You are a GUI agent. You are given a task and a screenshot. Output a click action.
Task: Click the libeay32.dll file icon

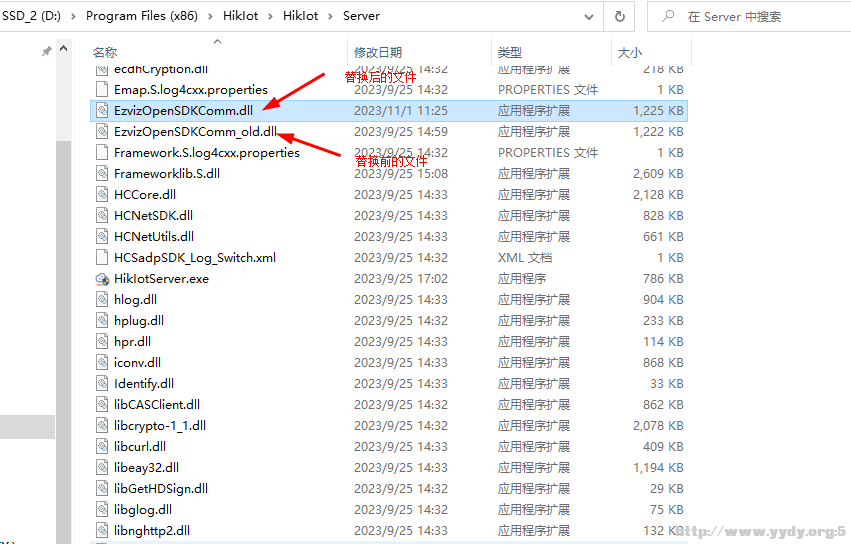tap(101, 467)
